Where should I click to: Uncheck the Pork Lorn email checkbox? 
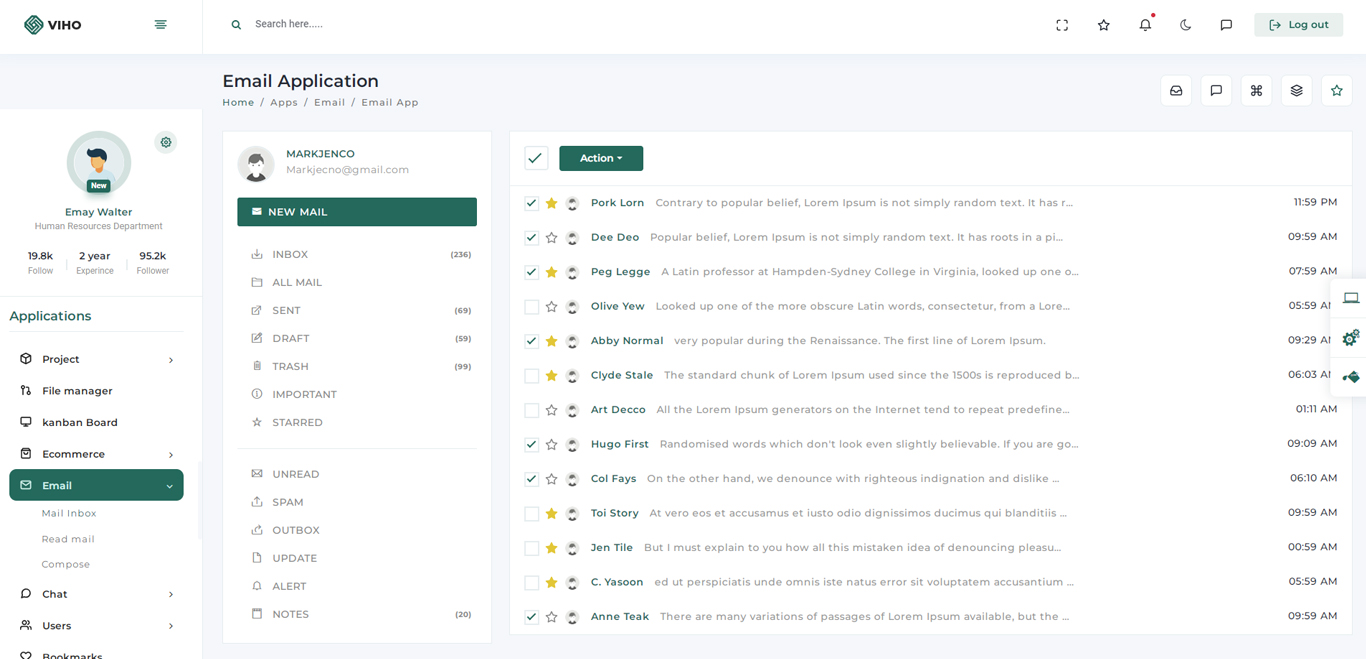pos(532,203)
